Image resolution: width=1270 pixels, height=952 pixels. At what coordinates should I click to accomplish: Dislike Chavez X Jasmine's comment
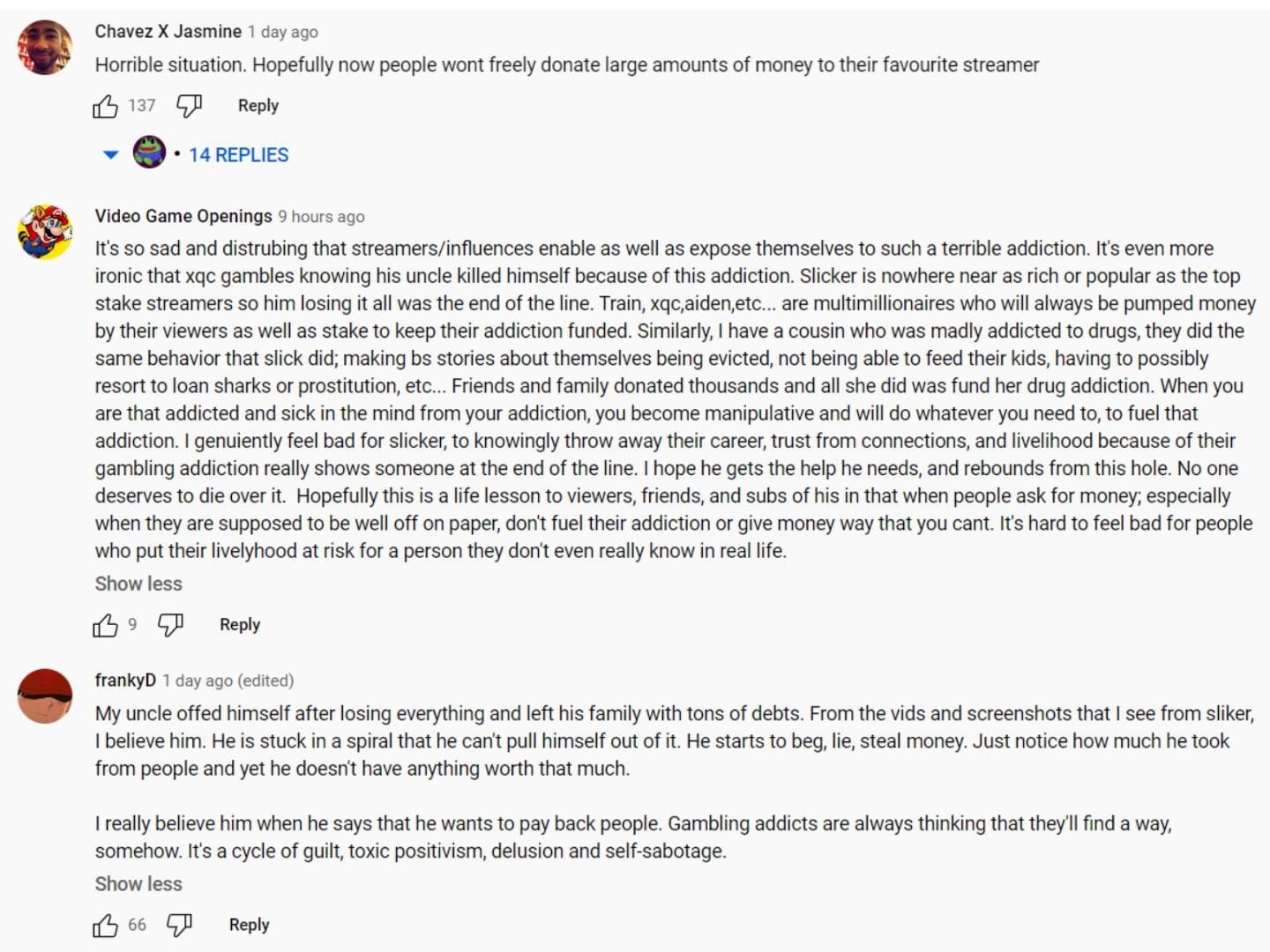[x=189, y=107]
